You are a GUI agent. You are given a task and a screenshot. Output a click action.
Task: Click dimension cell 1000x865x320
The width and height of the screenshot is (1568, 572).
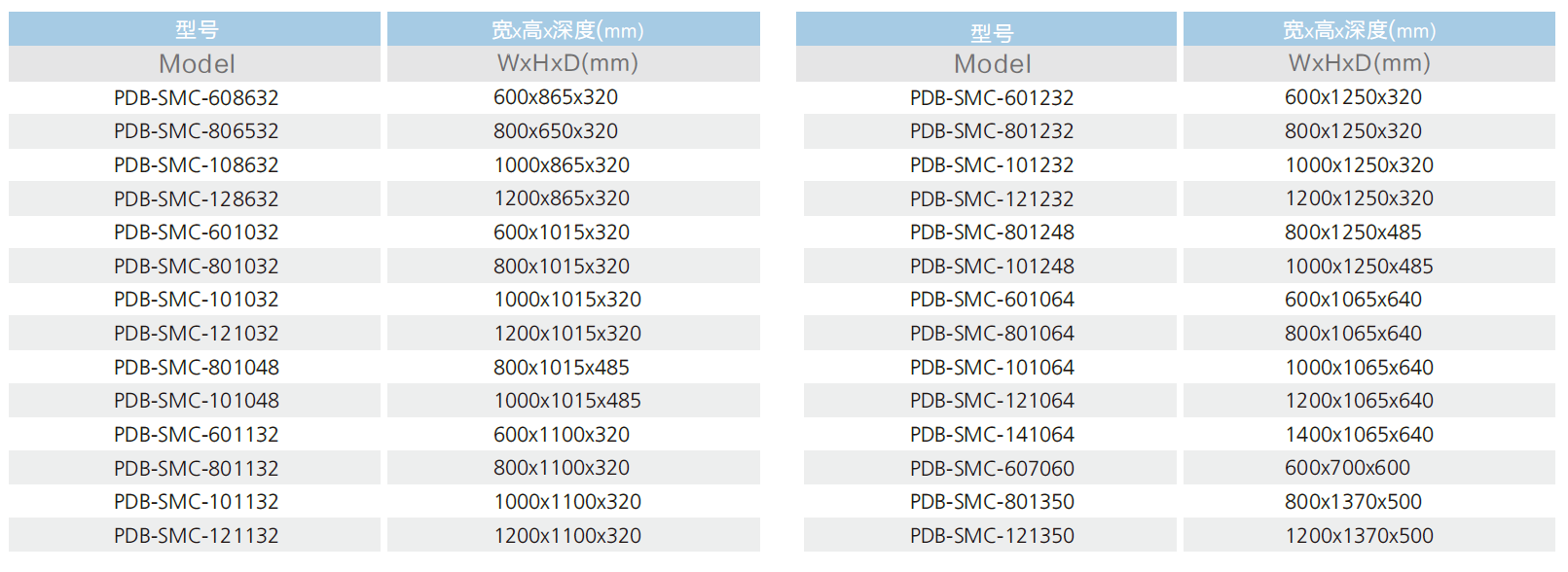tap(573, 165)
